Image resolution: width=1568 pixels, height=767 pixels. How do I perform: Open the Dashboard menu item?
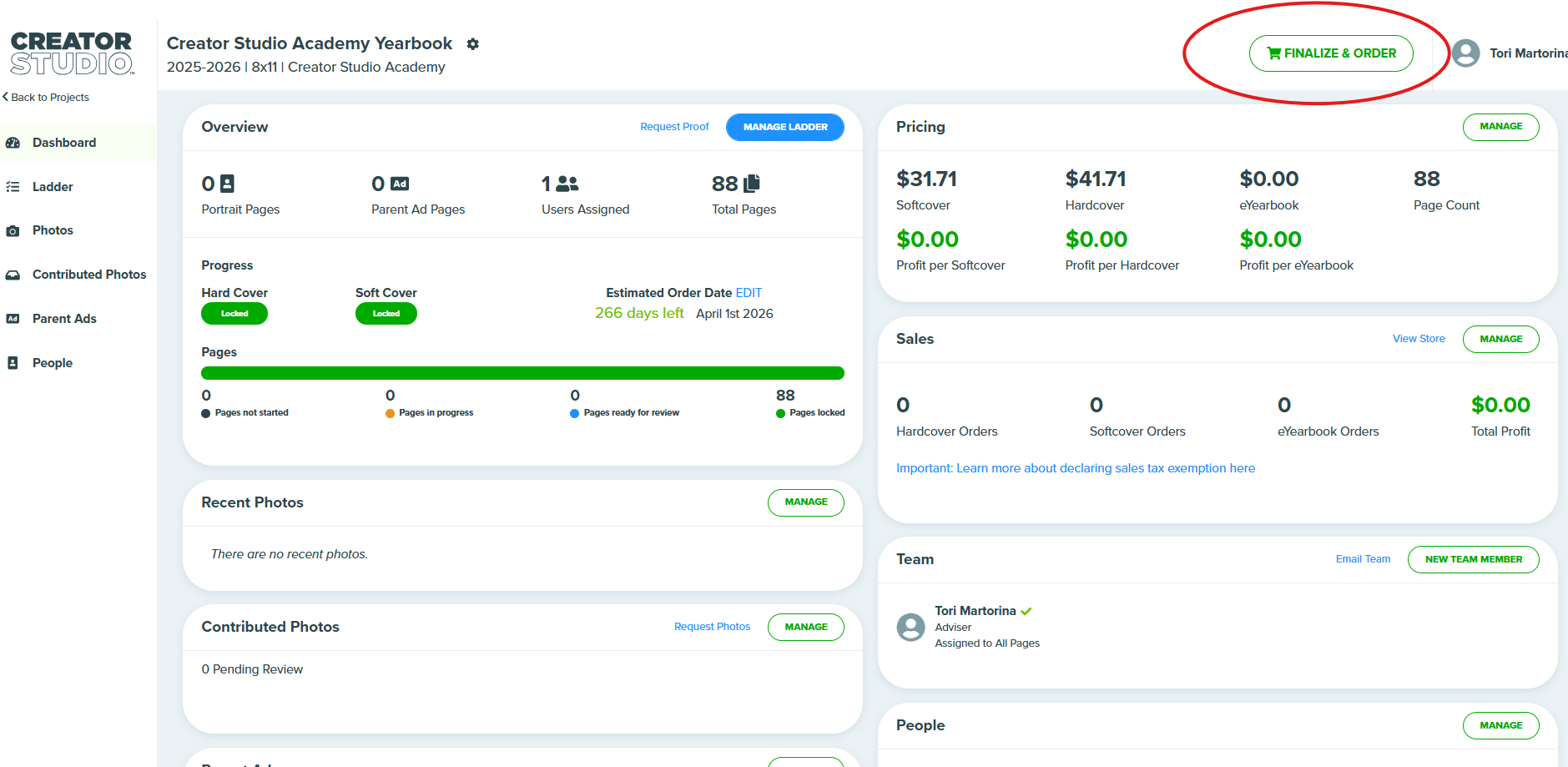[x=78, y=143]
